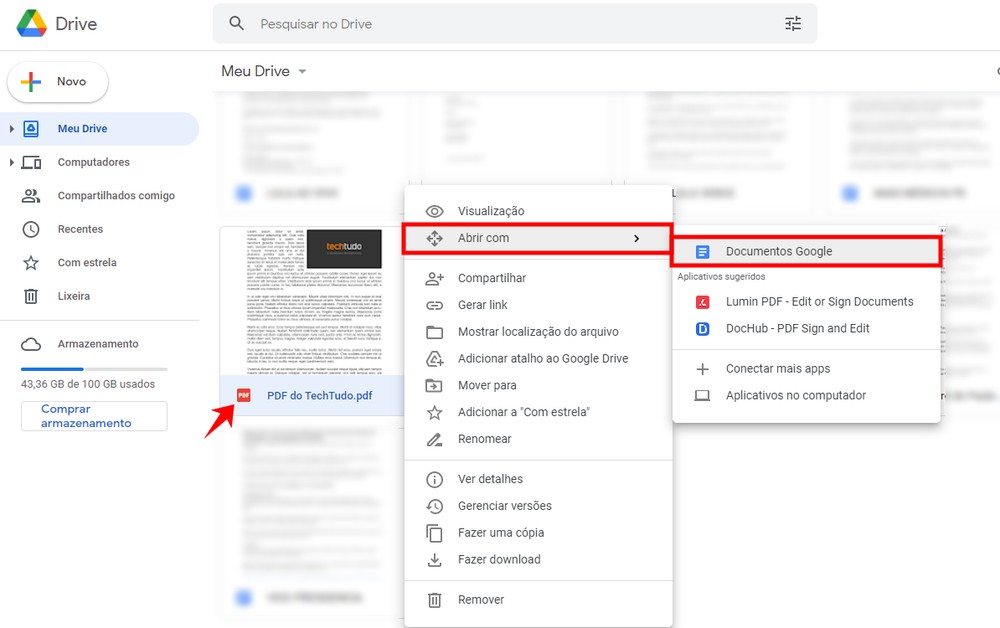Click the PDF do TechTudo thumbnail preview

tap(312, 301)
